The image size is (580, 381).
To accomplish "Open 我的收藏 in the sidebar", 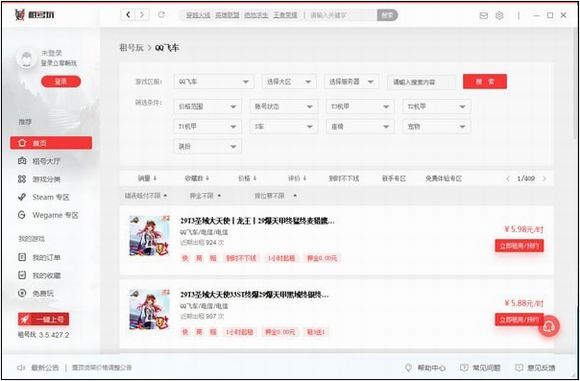I will (x=40, y=275).
